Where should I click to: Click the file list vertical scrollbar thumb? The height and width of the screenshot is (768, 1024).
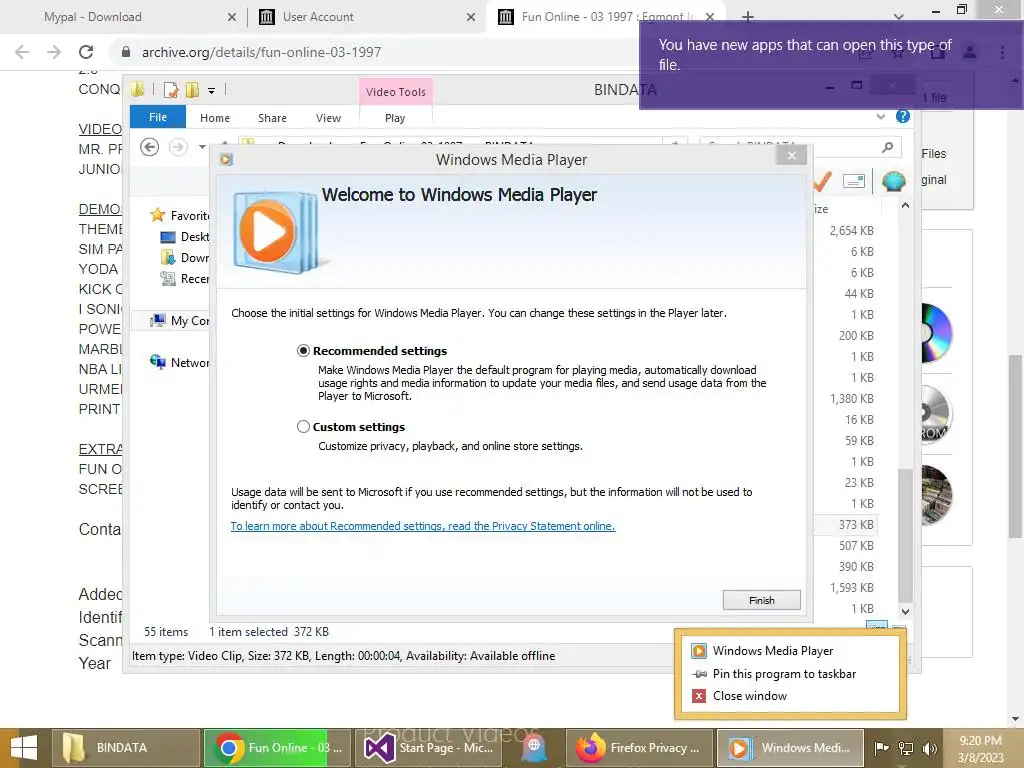[x=905, y=536]
